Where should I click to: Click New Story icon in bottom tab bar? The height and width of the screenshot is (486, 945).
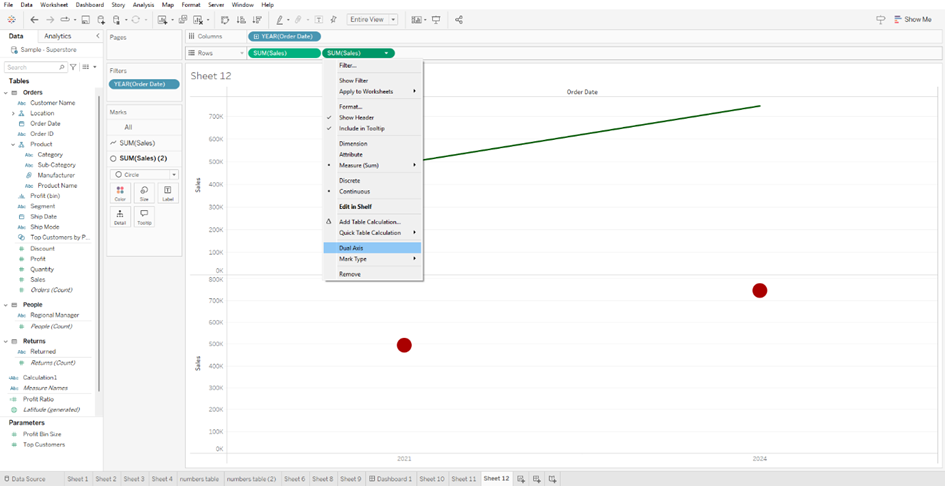(x=552, y=479)
